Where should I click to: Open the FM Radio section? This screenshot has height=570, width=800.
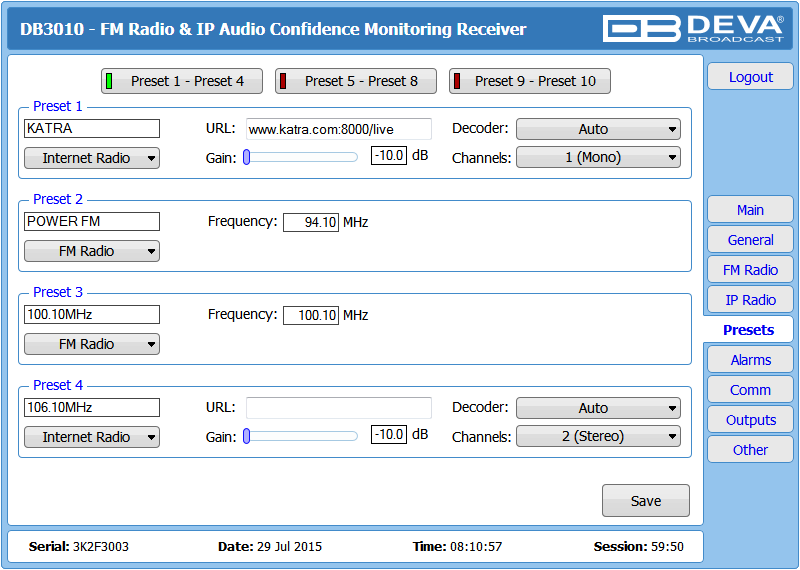click(x=750, y=270)
